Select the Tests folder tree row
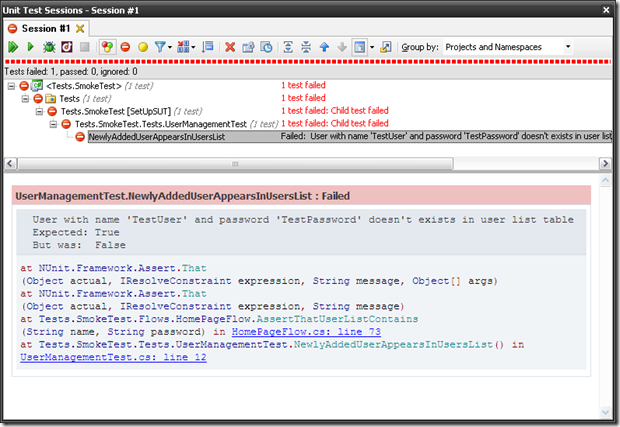Viewport: 620px width, 427px height. coord(85,98)
